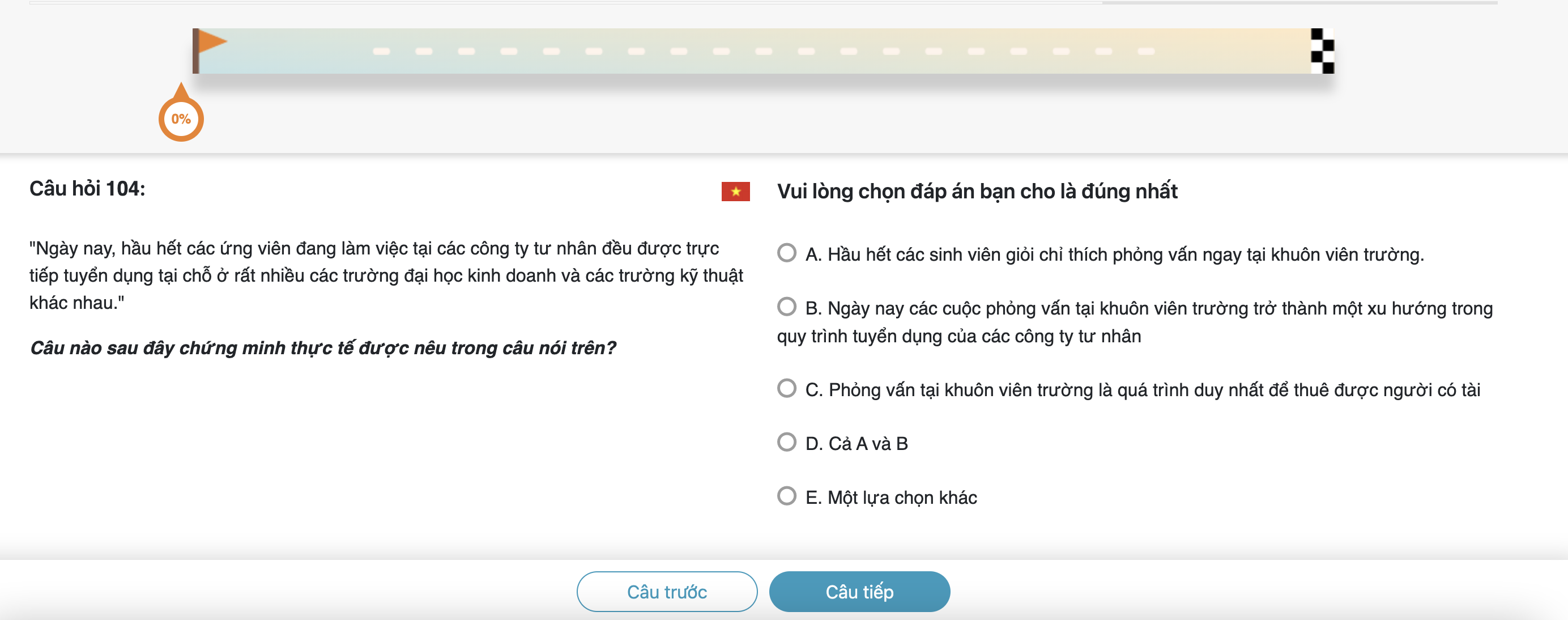Go back with the 'Câu trước' button
The image size is (1568, 620).
tap(667, 591)
